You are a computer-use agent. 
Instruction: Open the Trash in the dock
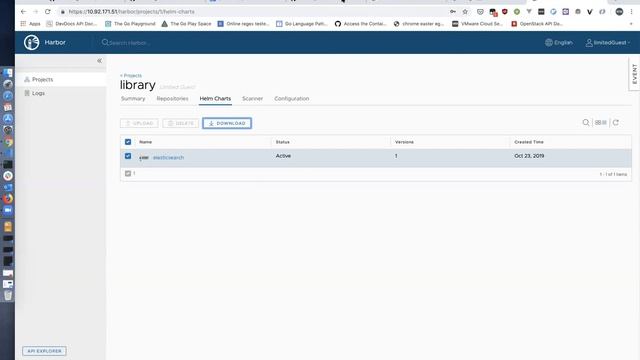[8, 295]
